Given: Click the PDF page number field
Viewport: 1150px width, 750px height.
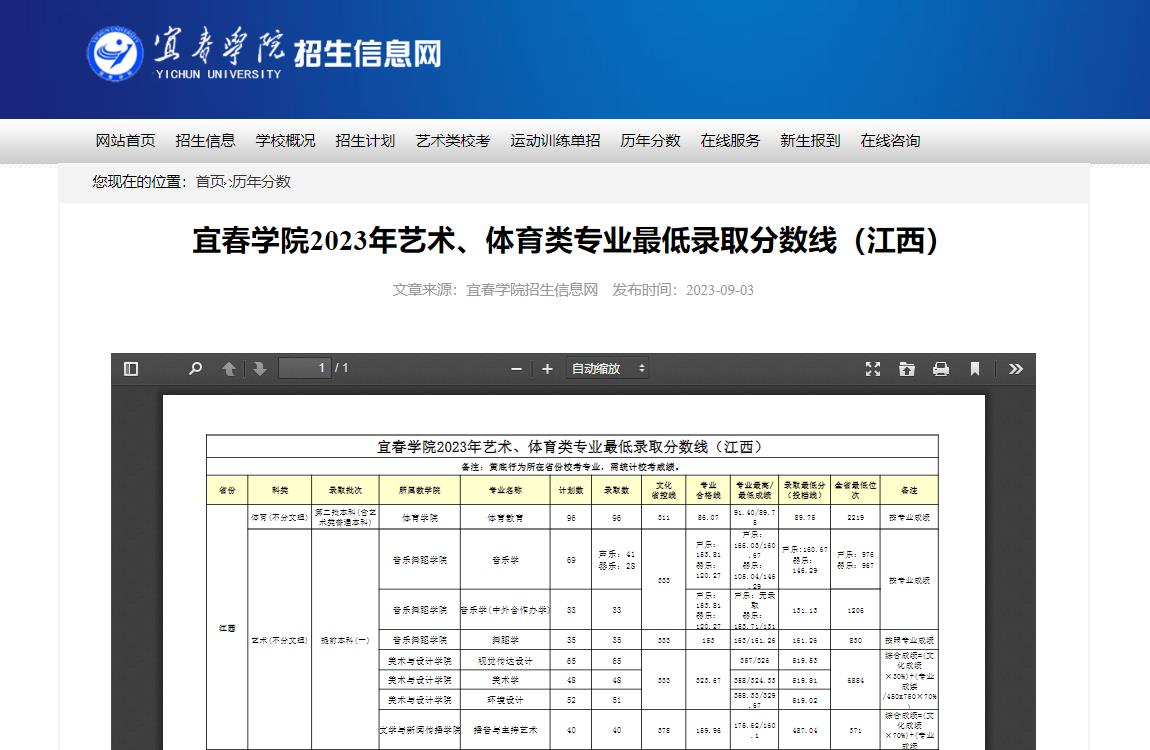Looking at the screenshot, I should [x=304, y=368].
